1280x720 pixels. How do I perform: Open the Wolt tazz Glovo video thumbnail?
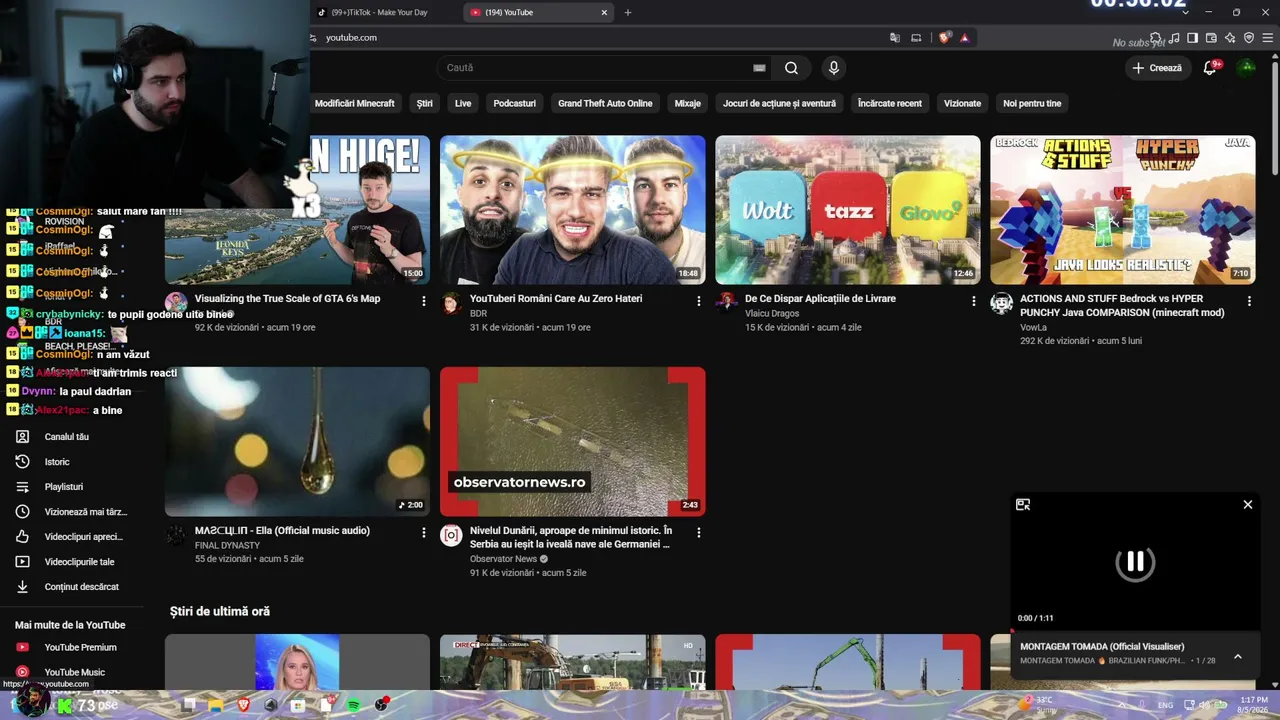click(x=848, y=210)
